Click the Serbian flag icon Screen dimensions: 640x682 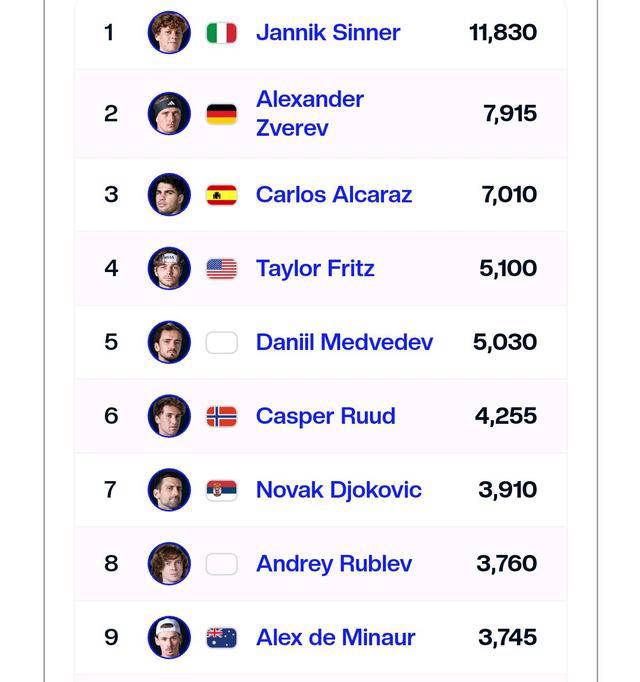pos(222,490)
